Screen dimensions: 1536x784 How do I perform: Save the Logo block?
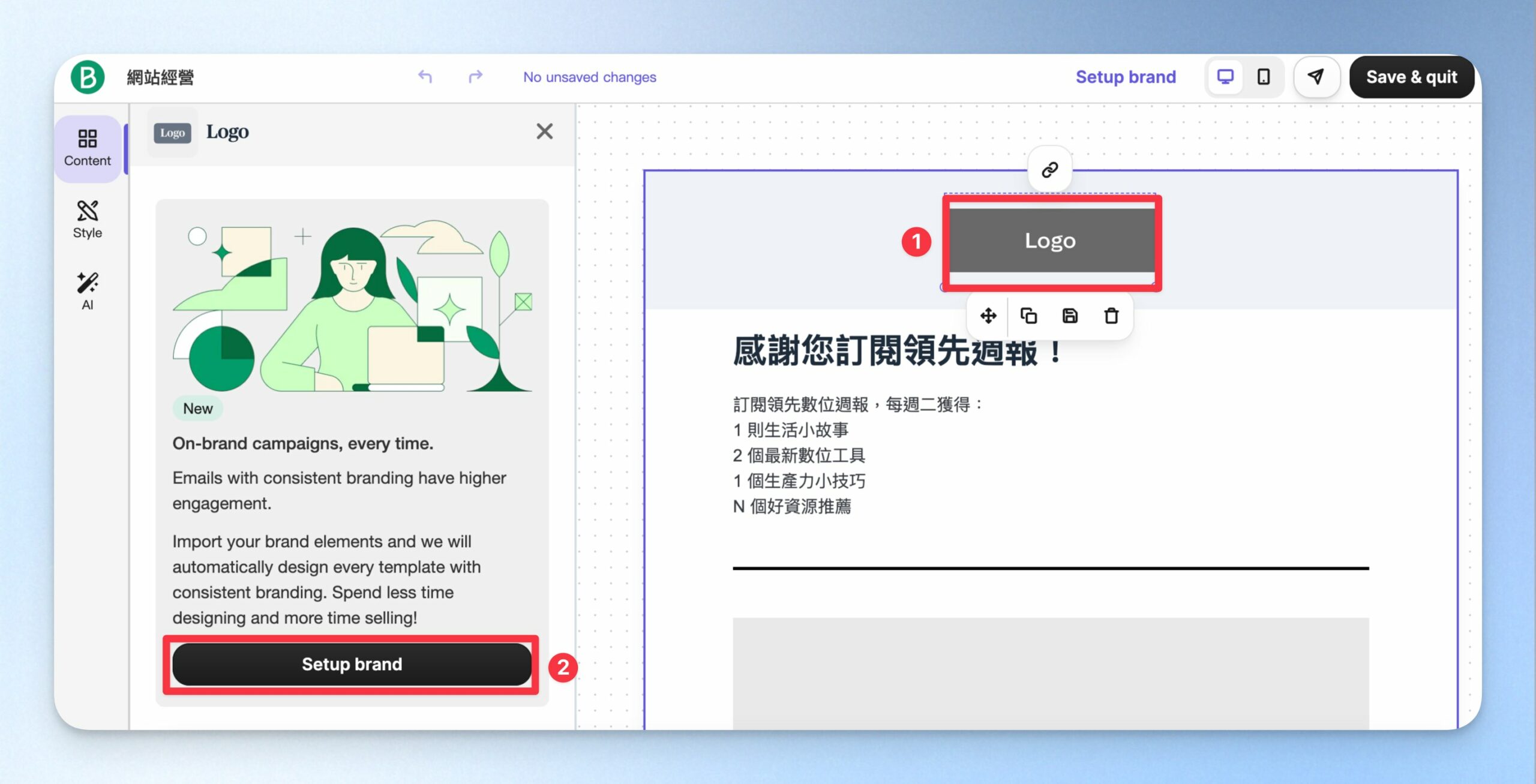(x=1070, y=316)
